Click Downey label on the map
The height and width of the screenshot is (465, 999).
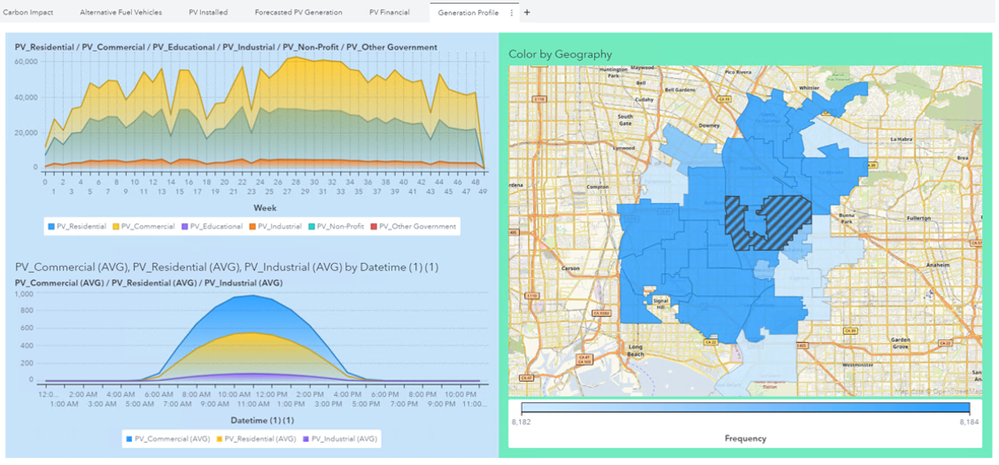(x=709, y=125)
